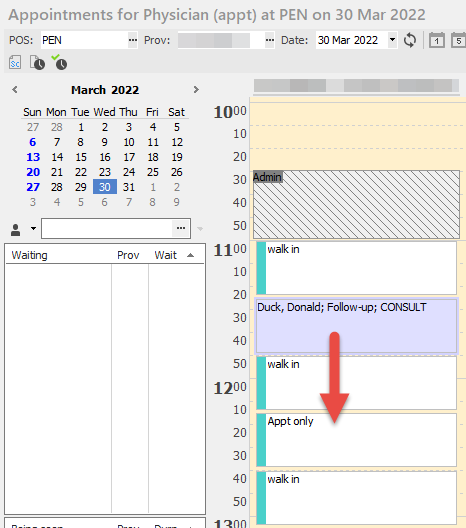Click the March 2022 month title
The height and width of the screenshot is (528, 466).
pyautogui.click(x=105, y=90)
